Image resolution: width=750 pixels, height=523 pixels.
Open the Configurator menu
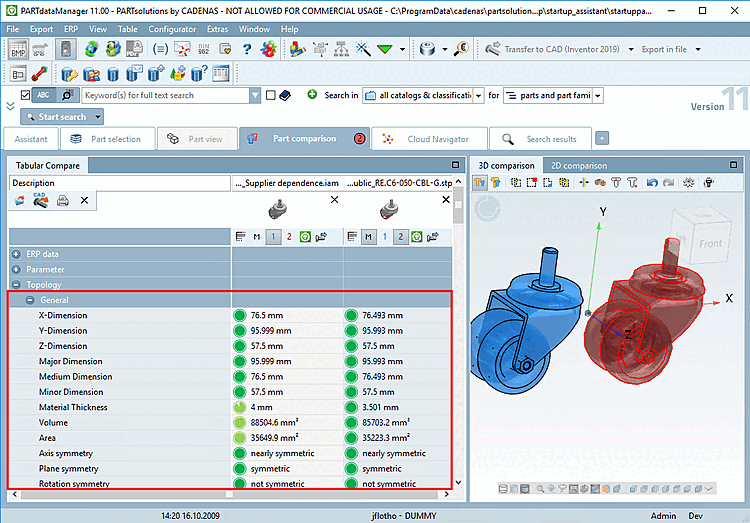point(172,29)
